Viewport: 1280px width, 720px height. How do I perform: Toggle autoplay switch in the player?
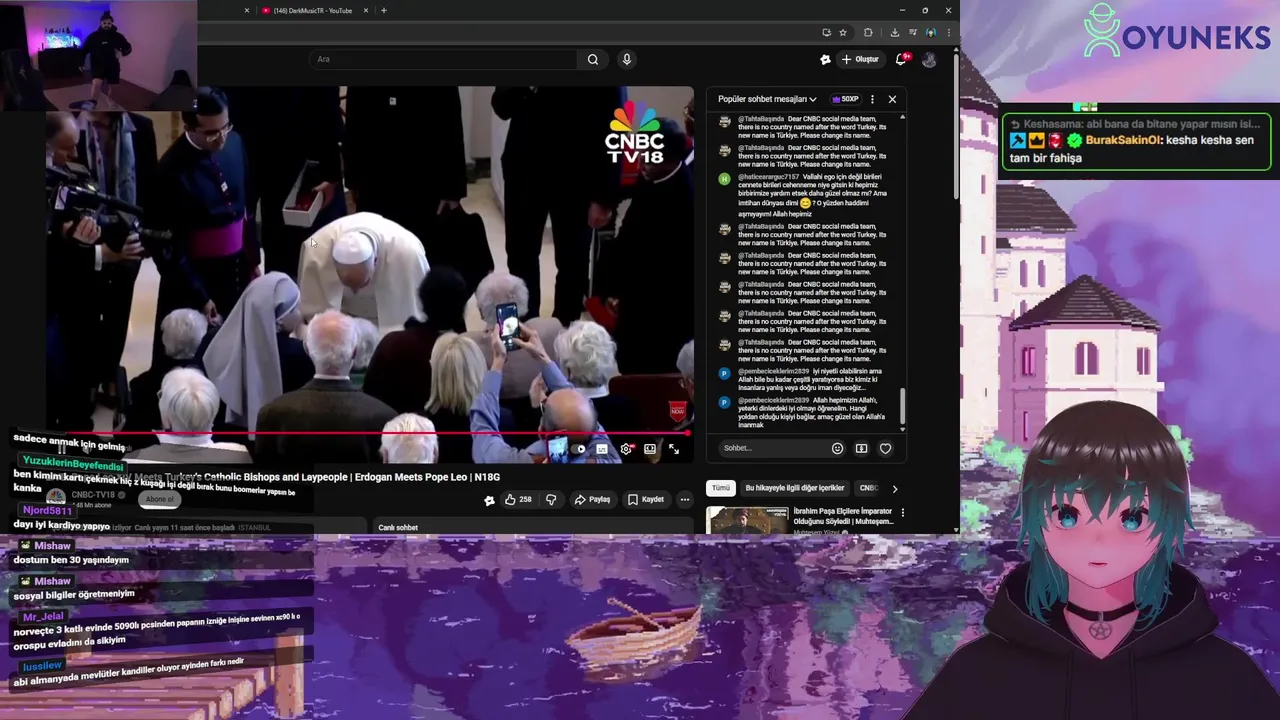click(579, 449)
